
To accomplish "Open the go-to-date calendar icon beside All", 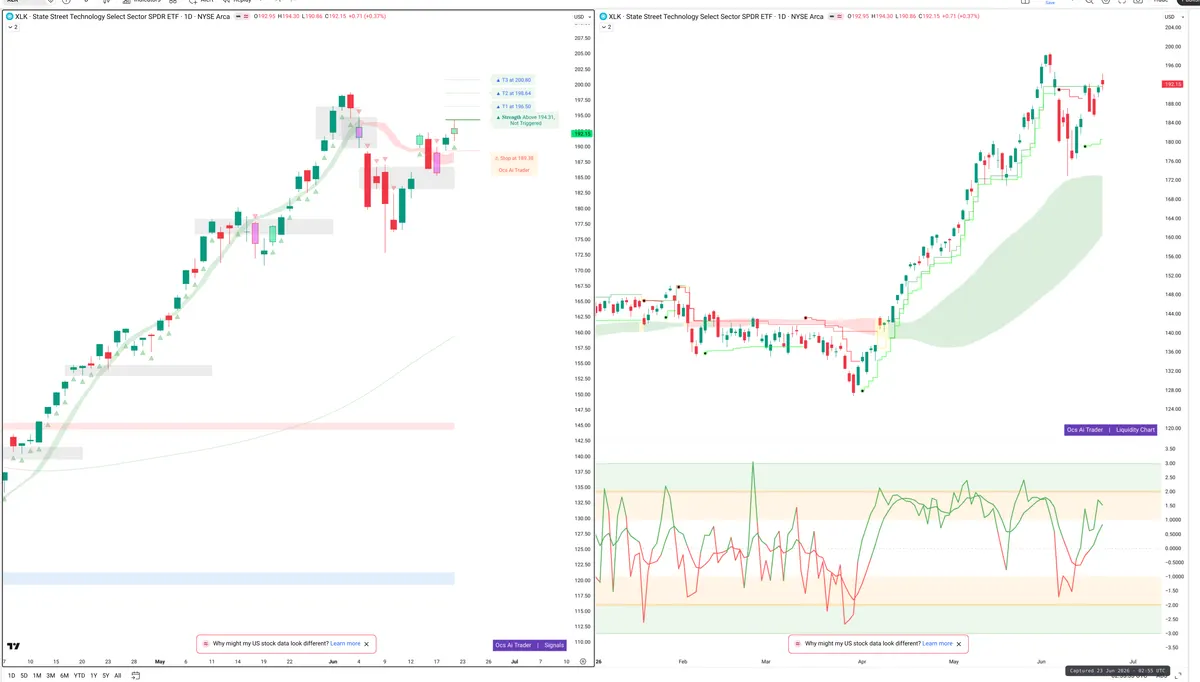I will tap(136, 675).
